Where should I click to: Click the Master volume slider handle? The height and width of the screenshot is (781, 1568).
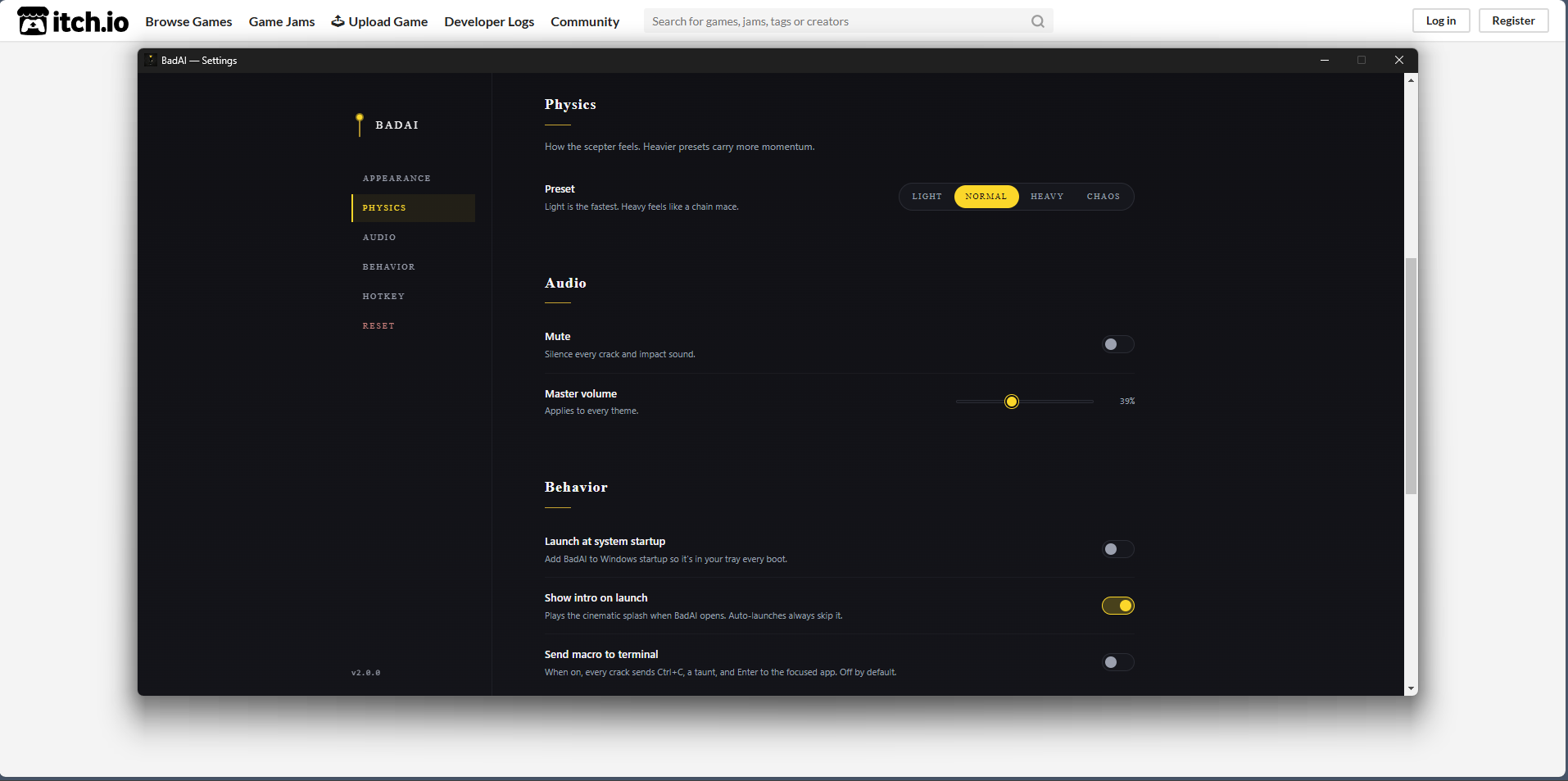coord(1012,402)
